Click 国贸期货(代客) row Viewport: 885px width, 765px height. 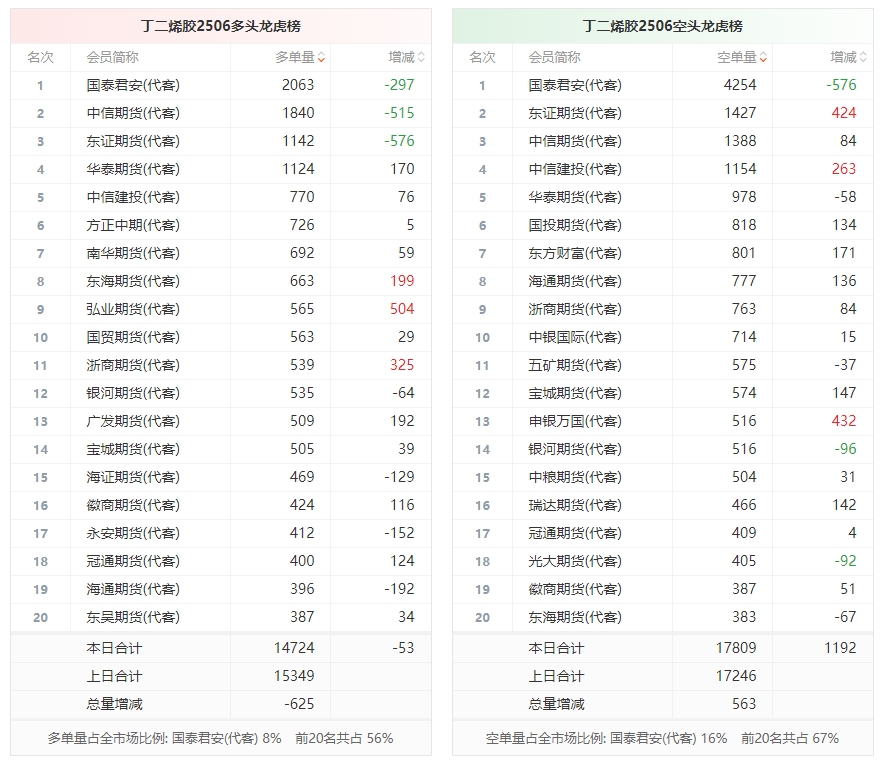(221, 337)
